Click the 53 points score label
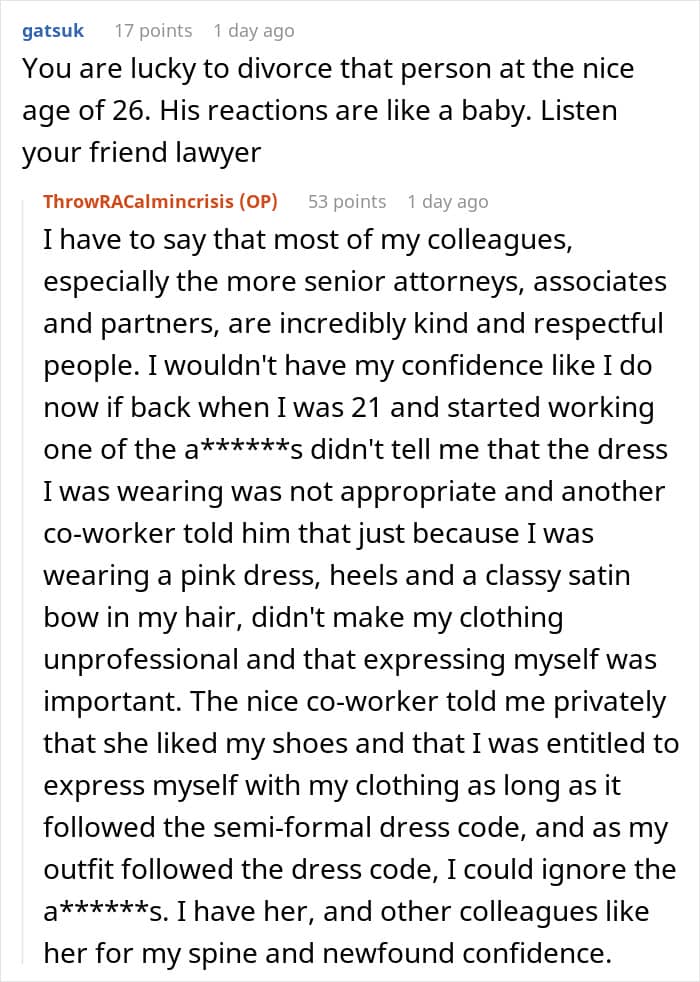This screenshot has width=700, height=982. click(x=347, y=202)
